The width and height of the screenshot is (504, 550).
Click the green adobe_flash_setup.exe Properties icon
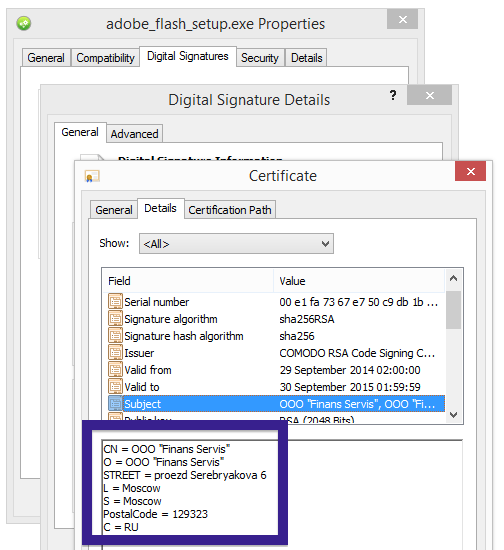click(x=24, y=24)
